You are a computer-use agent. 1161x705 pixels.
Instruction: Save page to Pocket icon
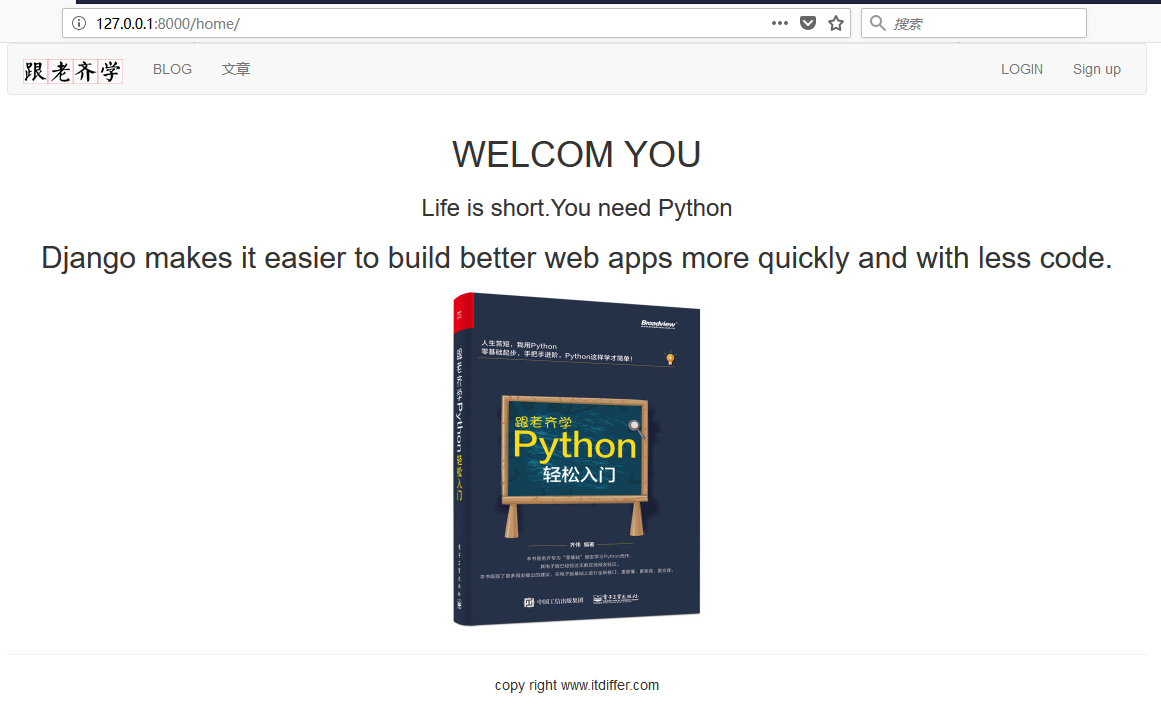coord(808,23)
